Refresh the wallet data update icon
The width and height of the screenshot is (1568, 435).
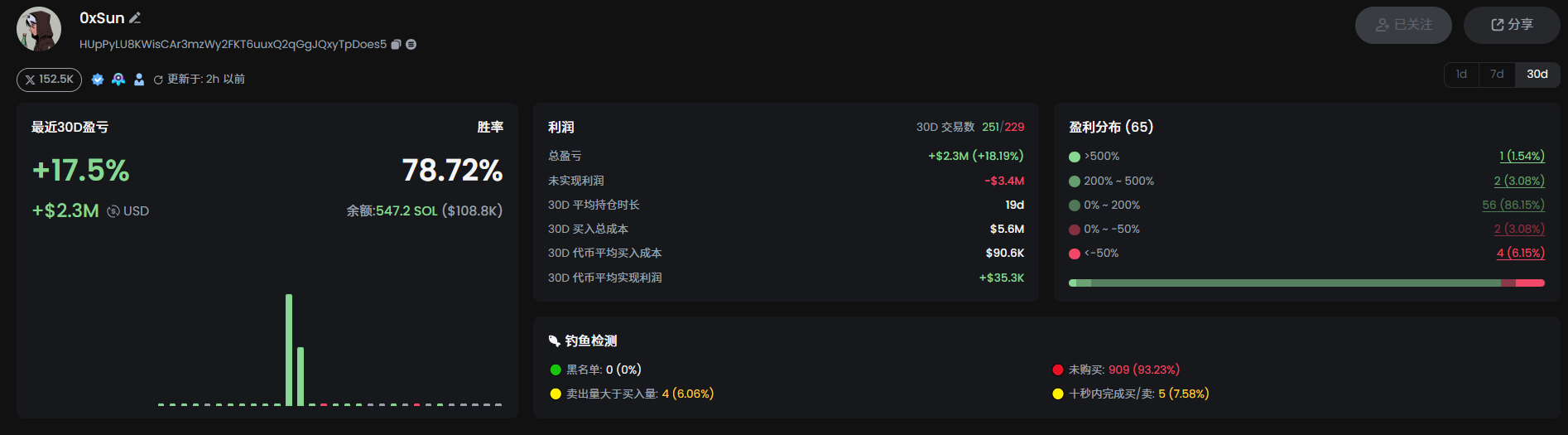(x=158, y=80)
